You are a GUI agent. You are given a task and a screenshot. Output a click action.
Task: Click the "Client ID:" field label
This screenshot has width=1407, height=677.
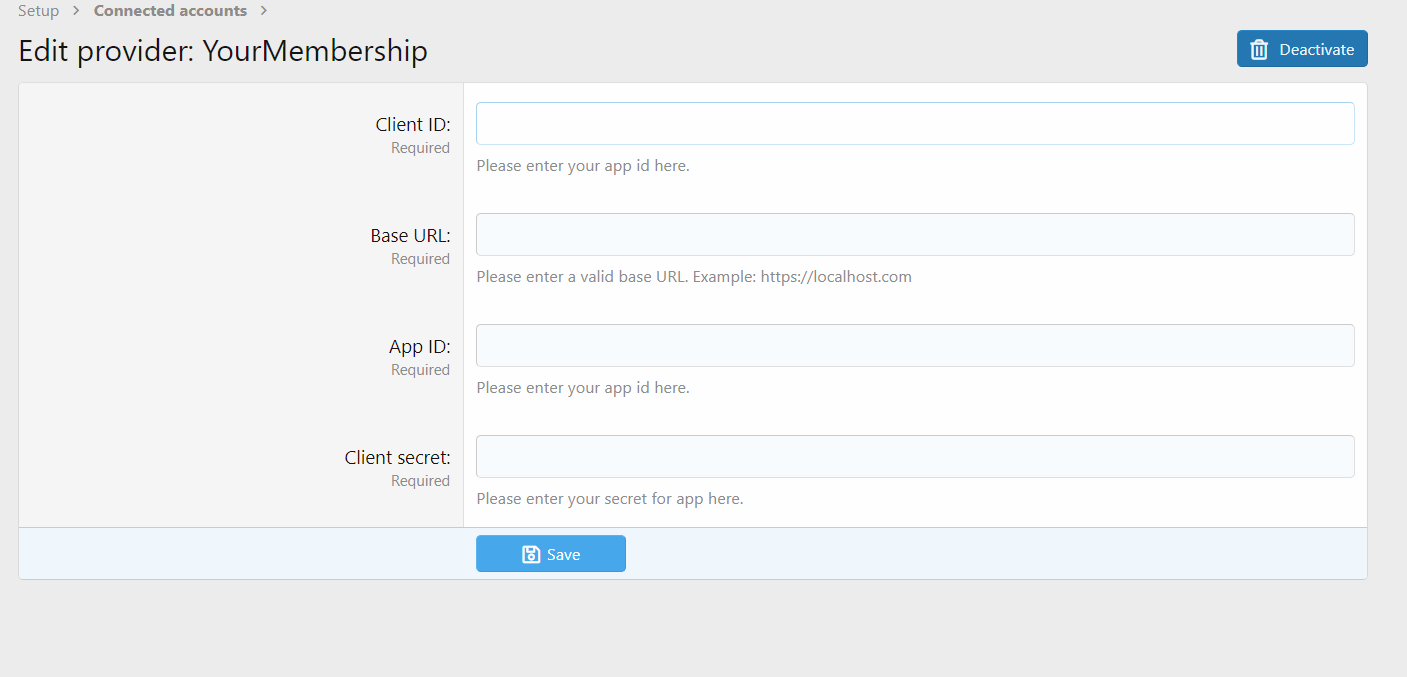coord(413,125)
